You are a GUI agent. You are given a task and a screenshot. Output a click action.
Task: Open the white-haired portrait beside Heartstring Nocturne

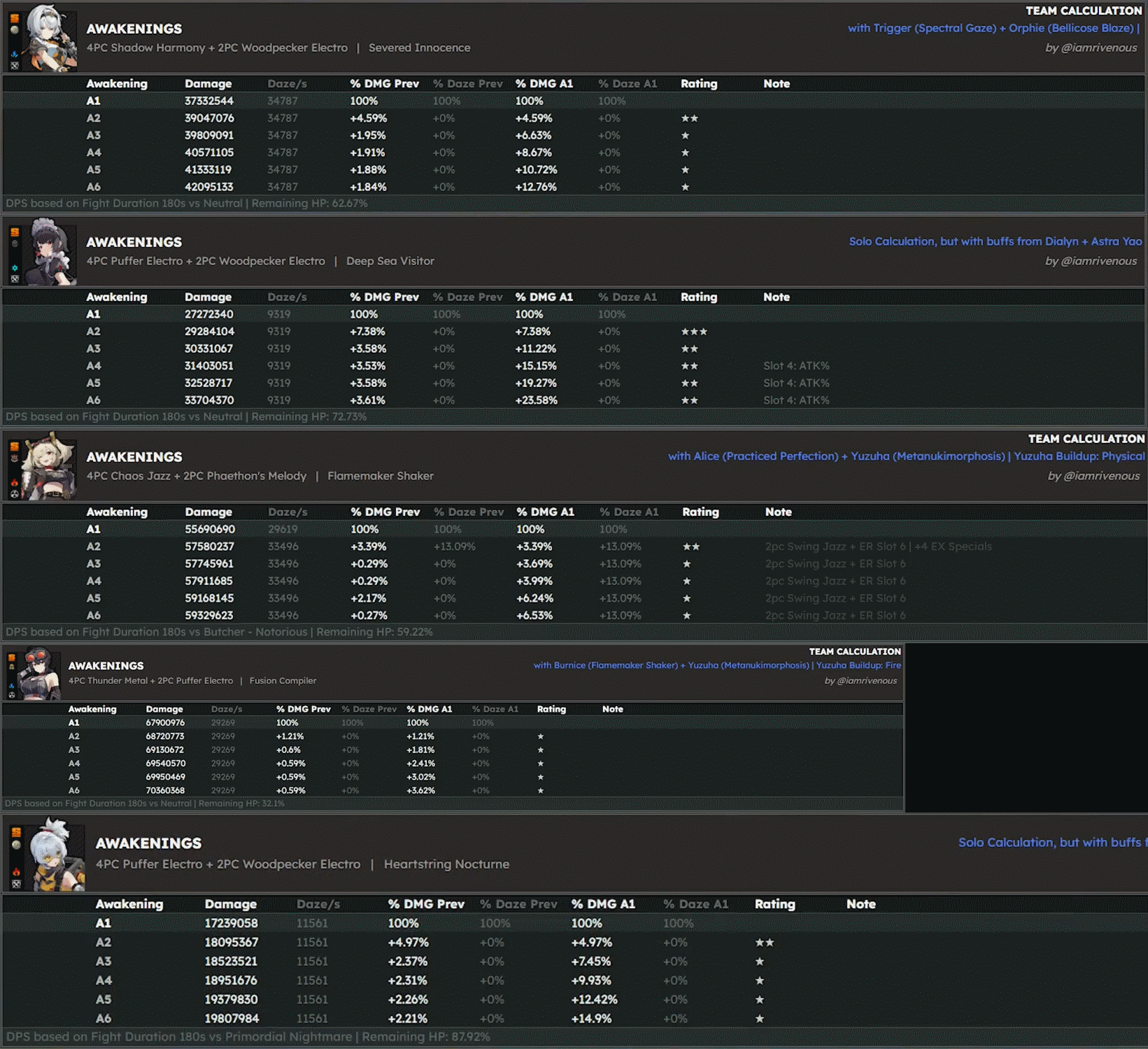point(55,854)
